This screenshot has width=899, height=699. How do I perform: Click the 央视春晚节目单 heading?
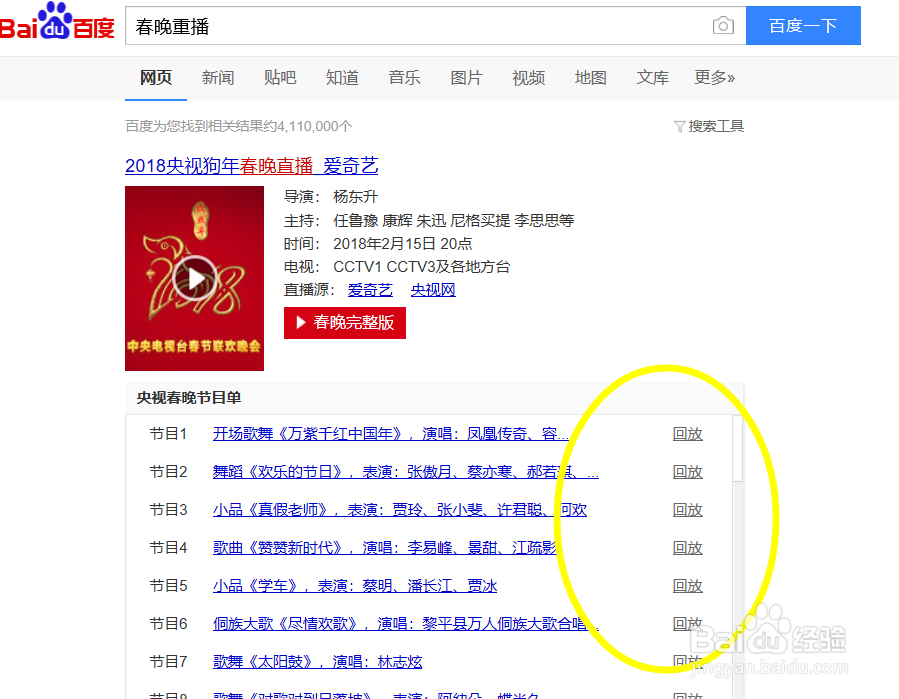click(189, 398)
